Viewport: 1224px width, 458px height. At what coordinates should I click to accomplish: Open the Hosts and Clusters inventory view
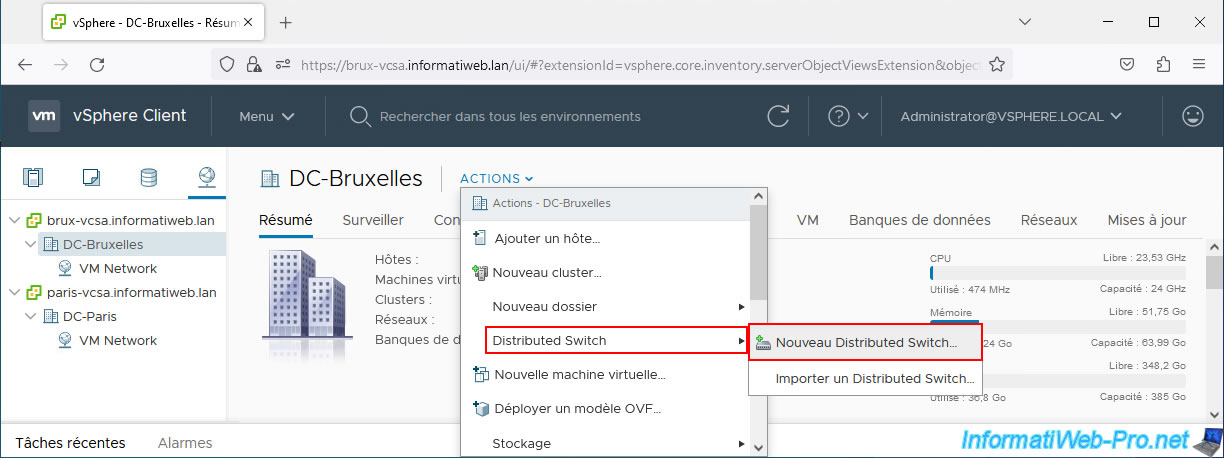click(x=34, y=178)
